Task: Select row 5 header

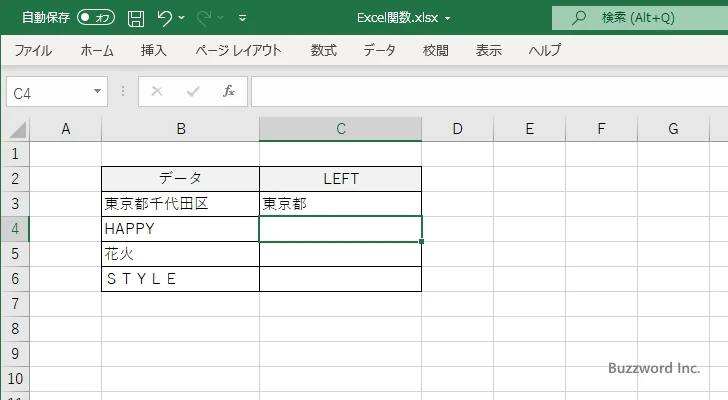Action: tap(15, 254)
